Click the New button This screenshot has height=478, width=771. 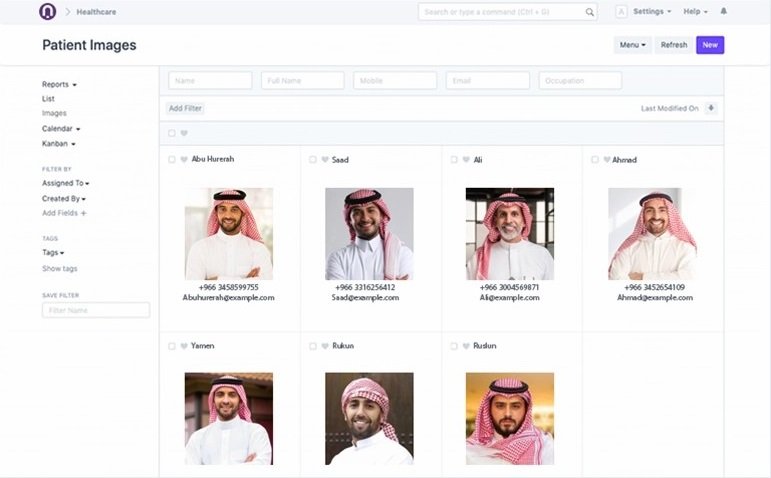point(710,45)
